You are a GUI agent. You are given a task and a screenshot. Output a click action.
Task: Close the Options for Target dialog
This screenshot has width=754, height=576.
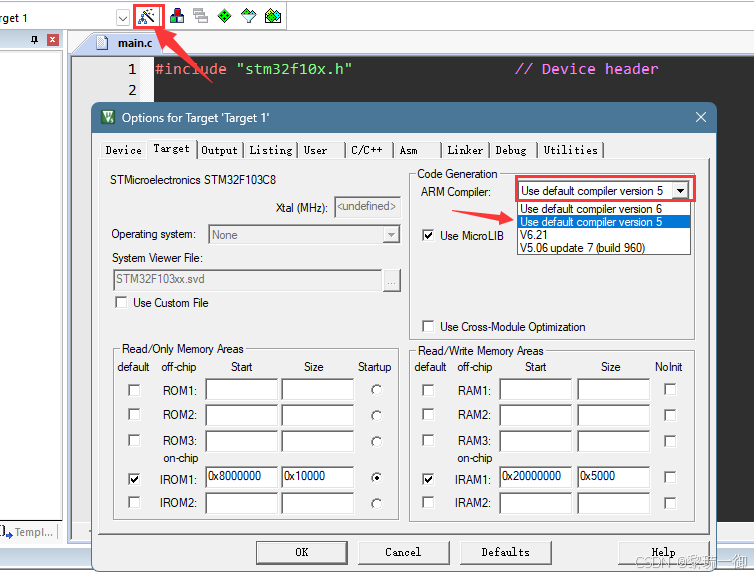pyautogui.click(x=701, y=117)
